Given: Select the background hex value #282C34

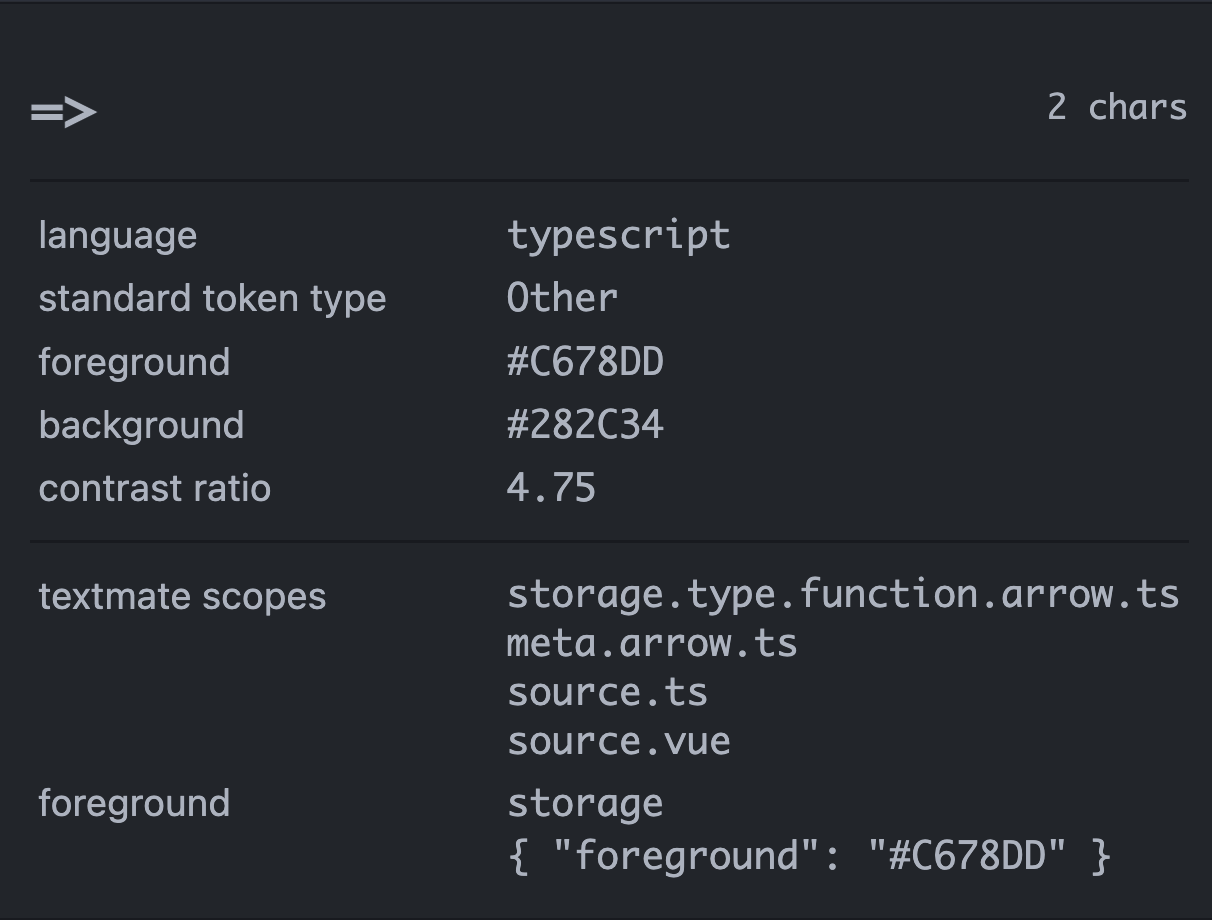Looking at the screenshot, I should [x=585, y=425].
